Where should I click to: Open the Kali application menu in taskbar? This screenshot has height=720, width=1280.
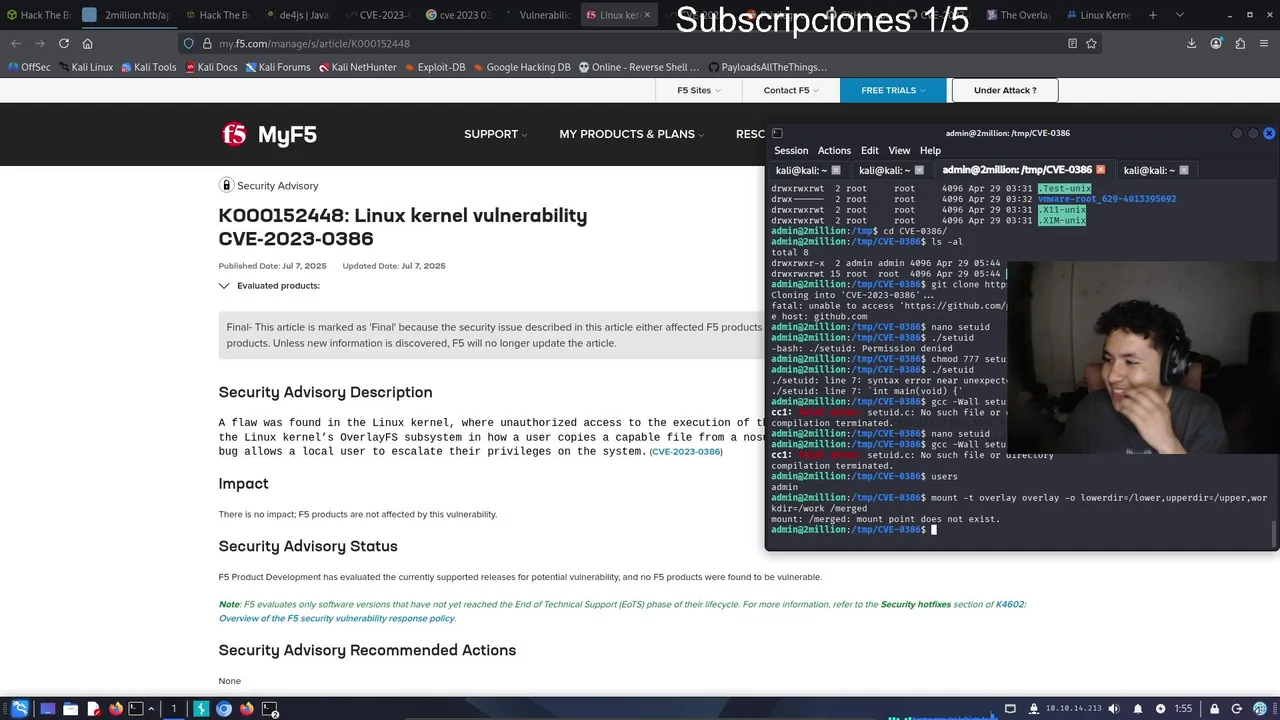pos(19,709)
